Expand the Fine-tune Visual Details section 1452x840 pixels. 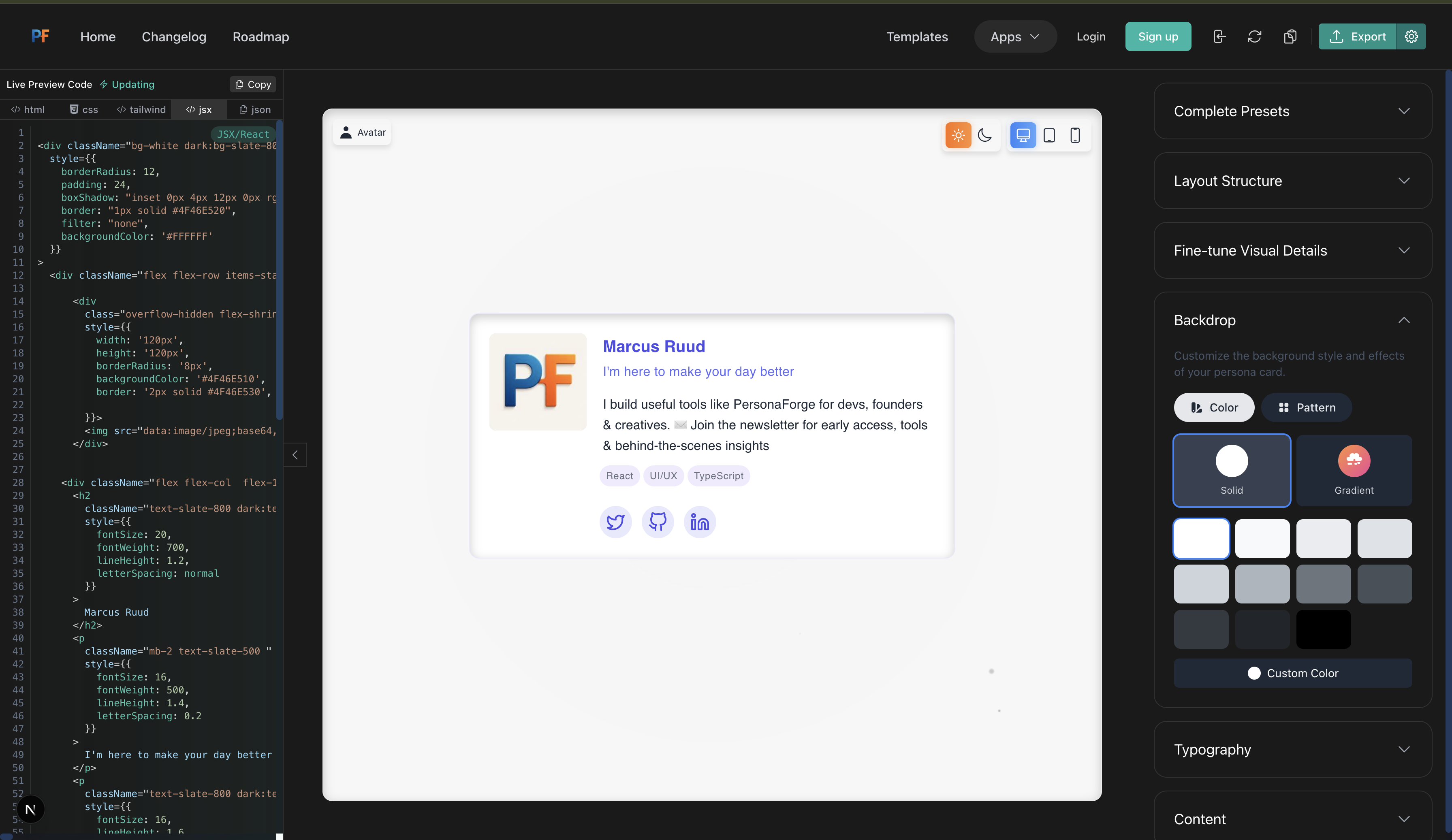(x=1292, y=251)
